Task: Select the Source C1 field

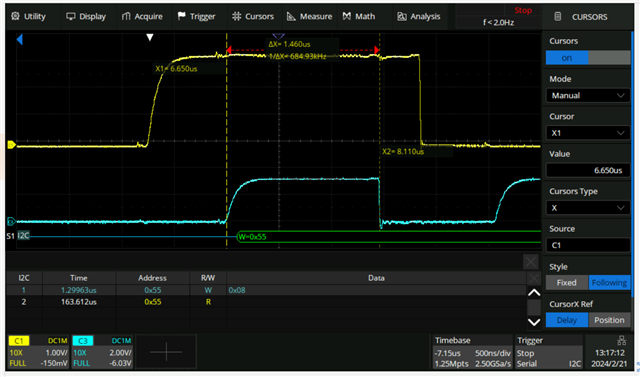Action: coord(588,245)
